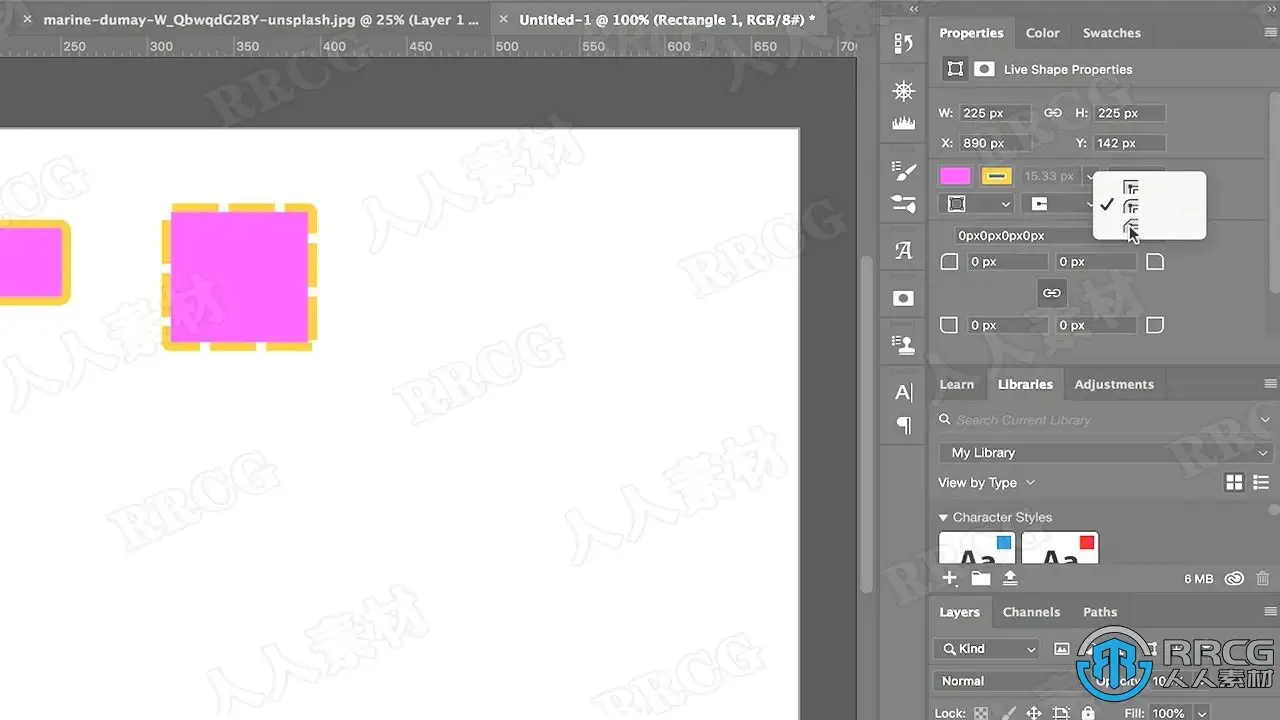Lock transparent pixels in Layers panel
The width and height of the screenshot is (1280, 720).
tap(981, 714)
